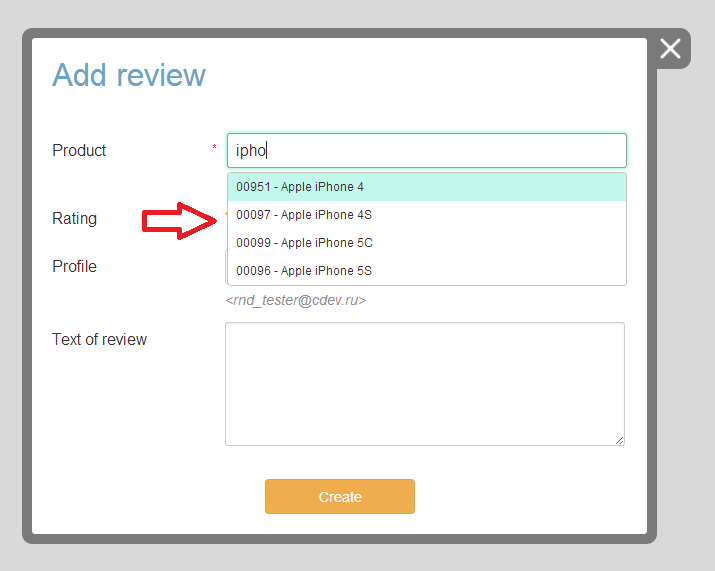Submit the review with Create button
Screen dimensions: 715x571
click(x=340, y=496)
